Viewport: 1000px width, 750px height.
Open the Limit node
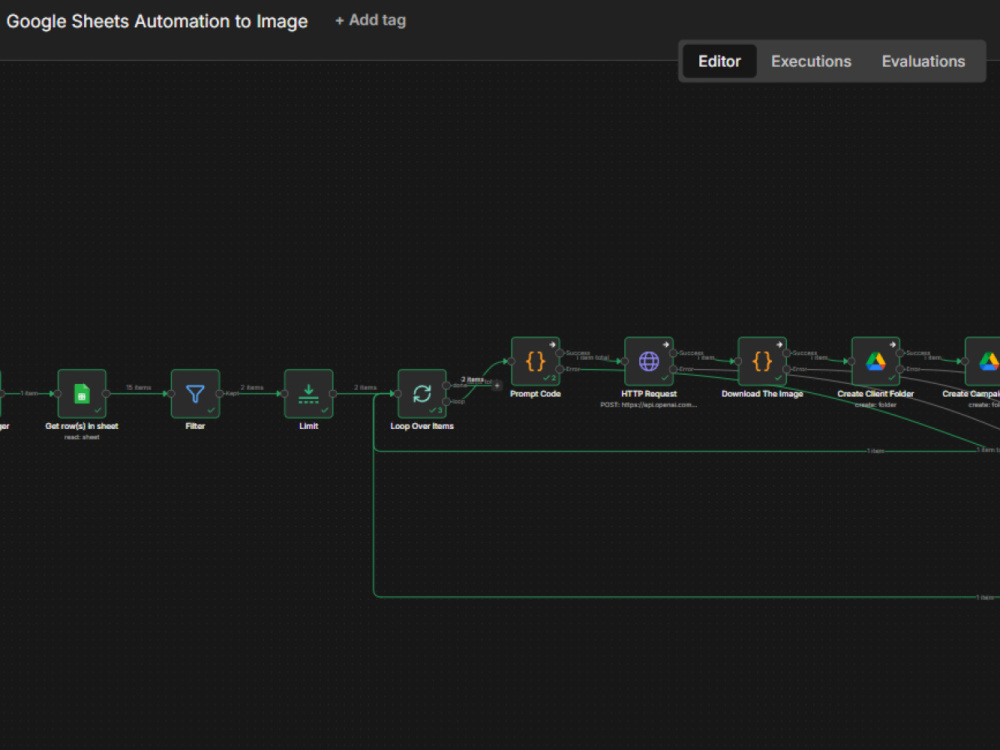pos(309,393)
